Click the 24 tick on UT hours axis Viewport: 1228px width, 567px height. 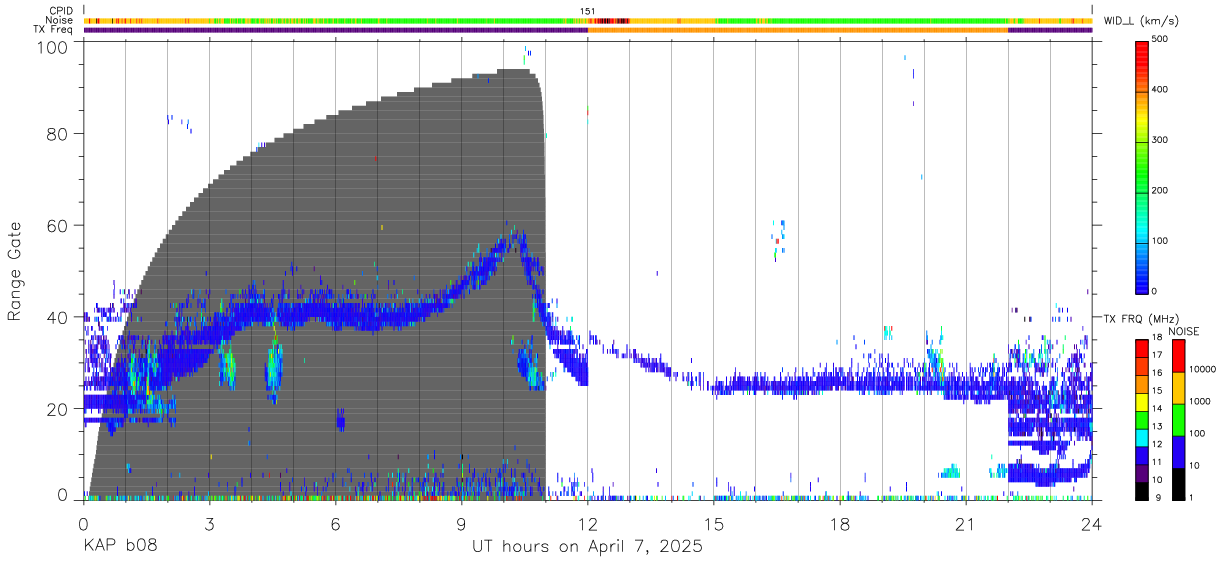point(1092,524)
